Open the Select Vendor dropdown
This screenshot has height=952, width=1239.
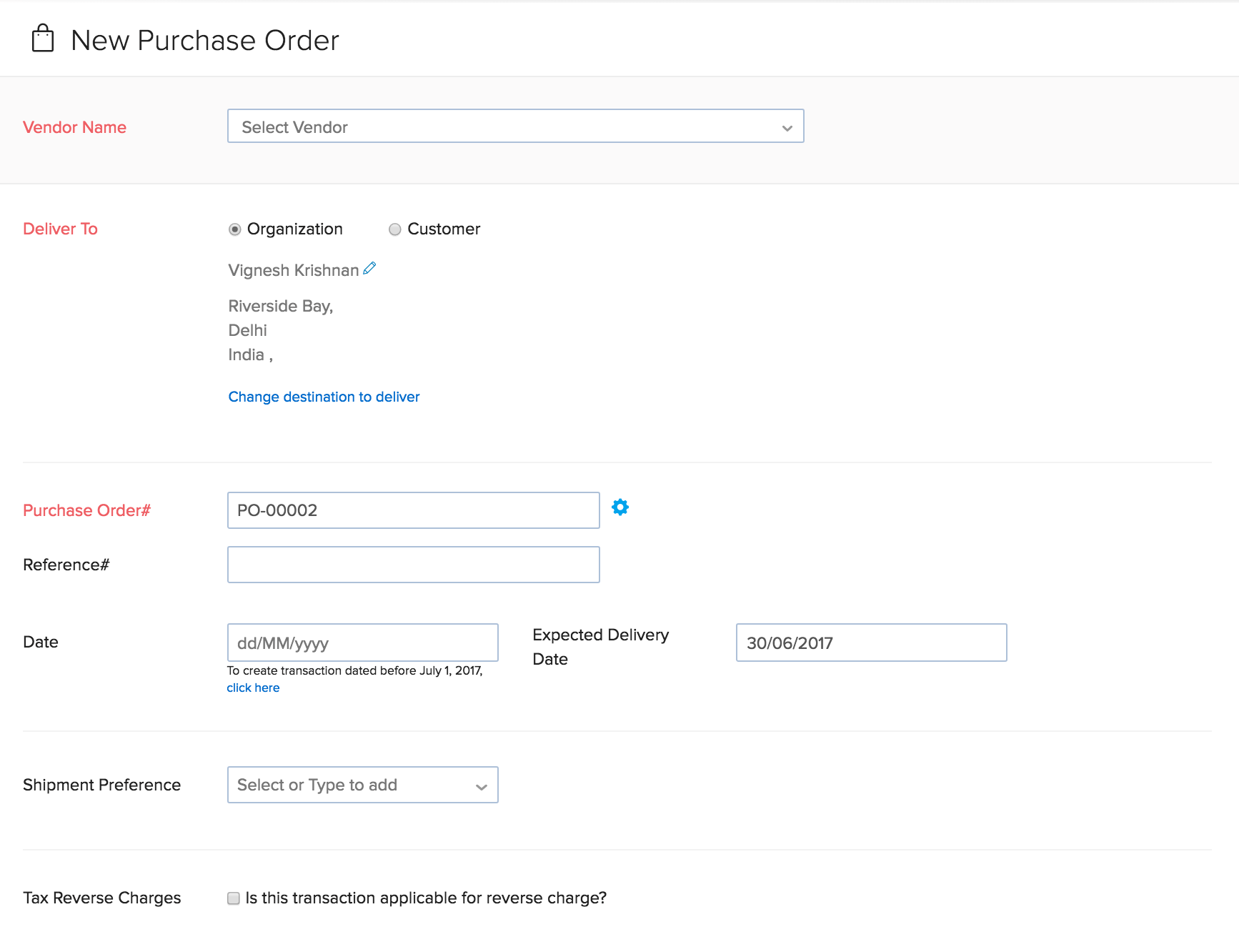[x=514, y=126]
